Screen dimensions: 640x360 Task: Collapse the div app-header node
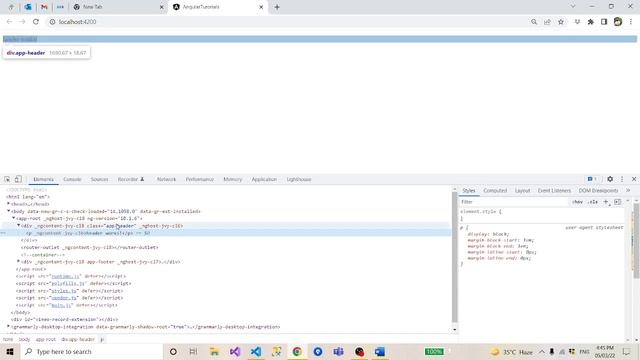18,225
